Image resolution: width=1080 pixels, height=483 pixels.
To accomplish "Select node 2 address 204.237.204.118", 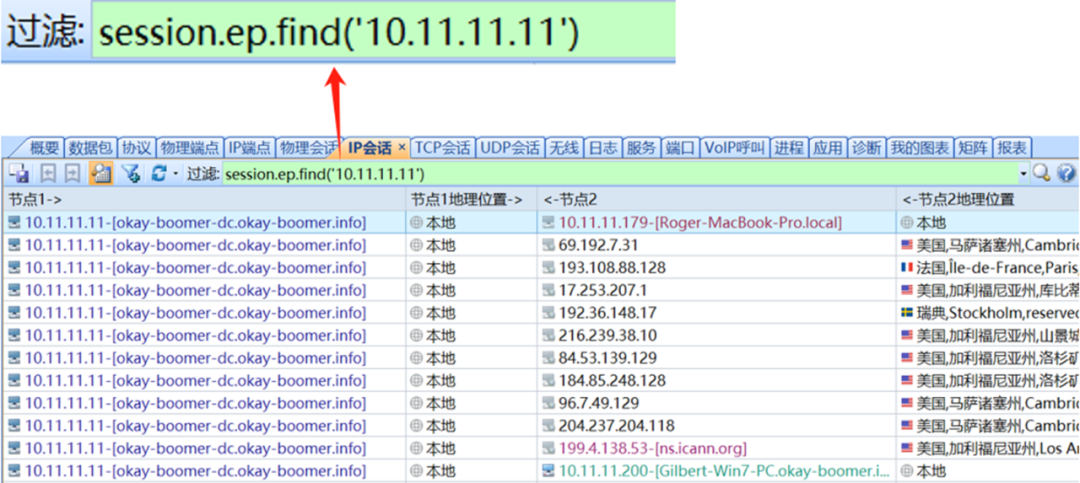I will (616, 426).
